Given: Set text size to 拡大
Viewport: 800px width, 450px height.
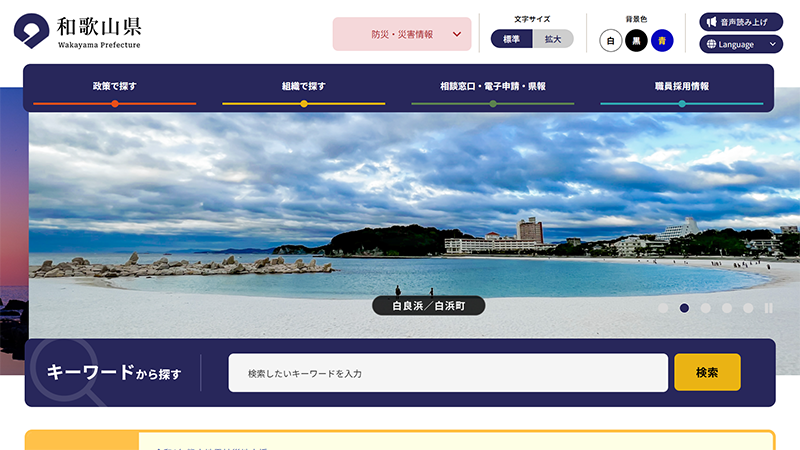Looking at the screenshot, I should 553,39.
